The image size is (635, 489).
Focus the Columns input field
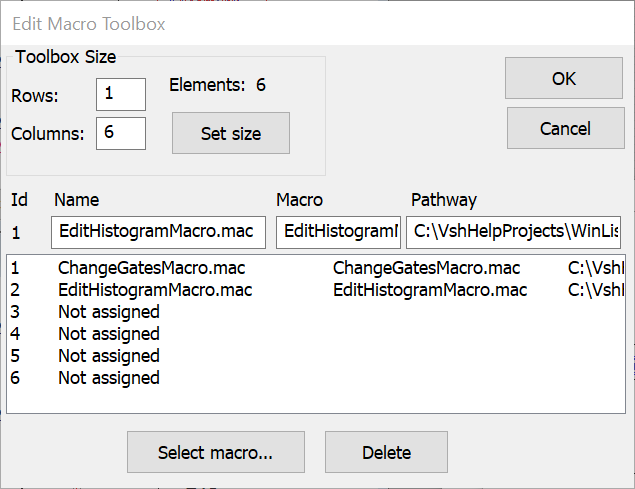pyautogui.click(x=121, y=133)
